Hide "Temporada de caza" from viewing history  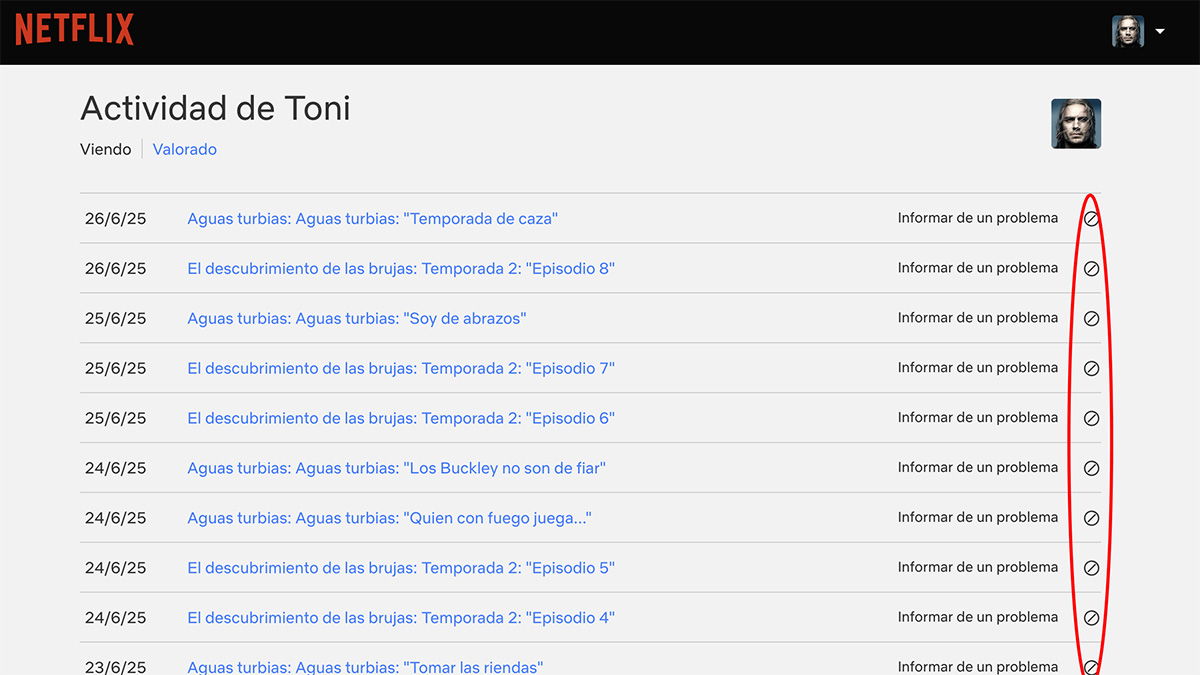(1092, 218)
